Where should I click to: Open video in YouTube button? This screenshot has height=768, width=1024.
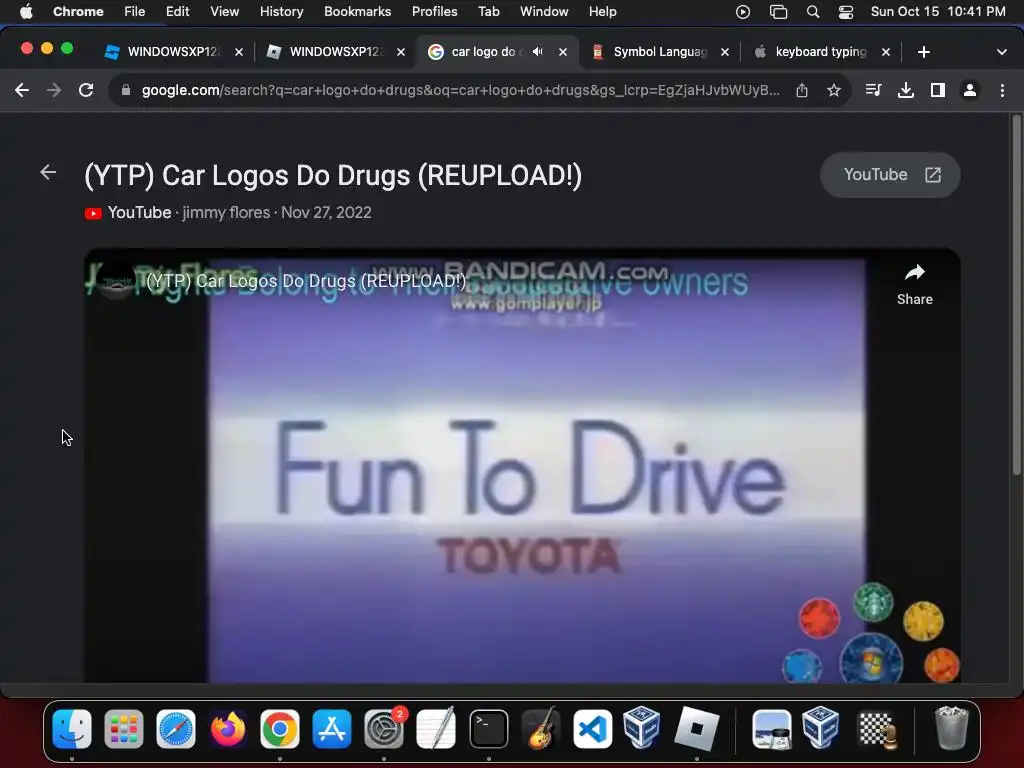[x=890, y=175]
